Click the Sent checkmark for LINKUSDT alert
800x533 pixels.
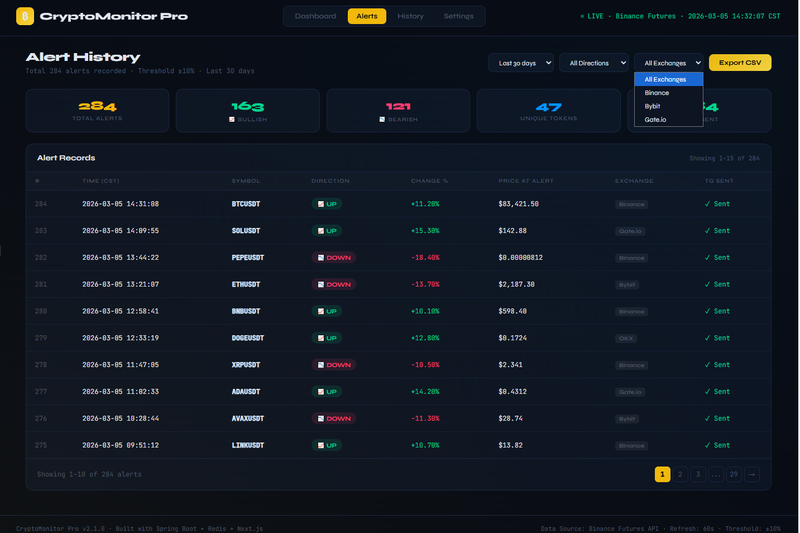(707, 445)
